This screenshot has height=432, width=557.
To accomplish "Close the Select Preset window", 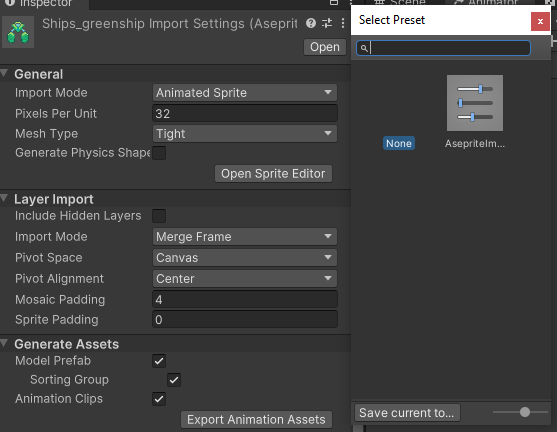I will pos(540,21).
